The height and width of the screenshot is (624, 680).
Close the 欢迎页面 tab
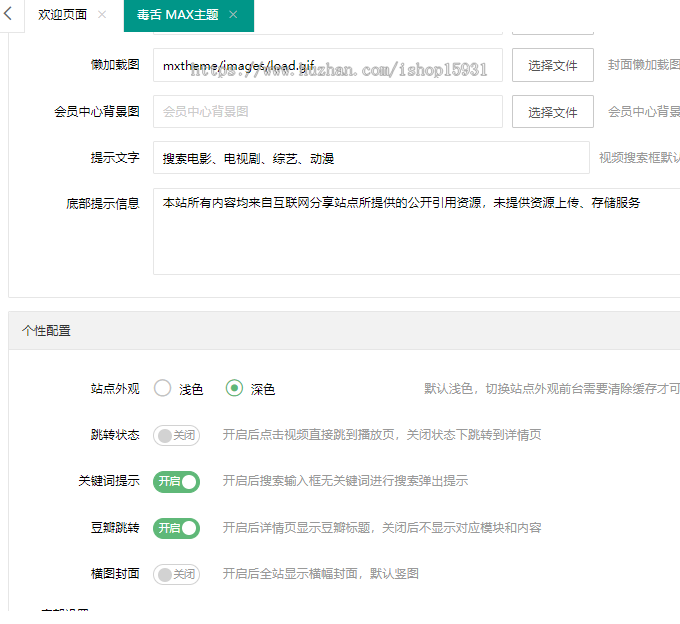pos(102,15)
